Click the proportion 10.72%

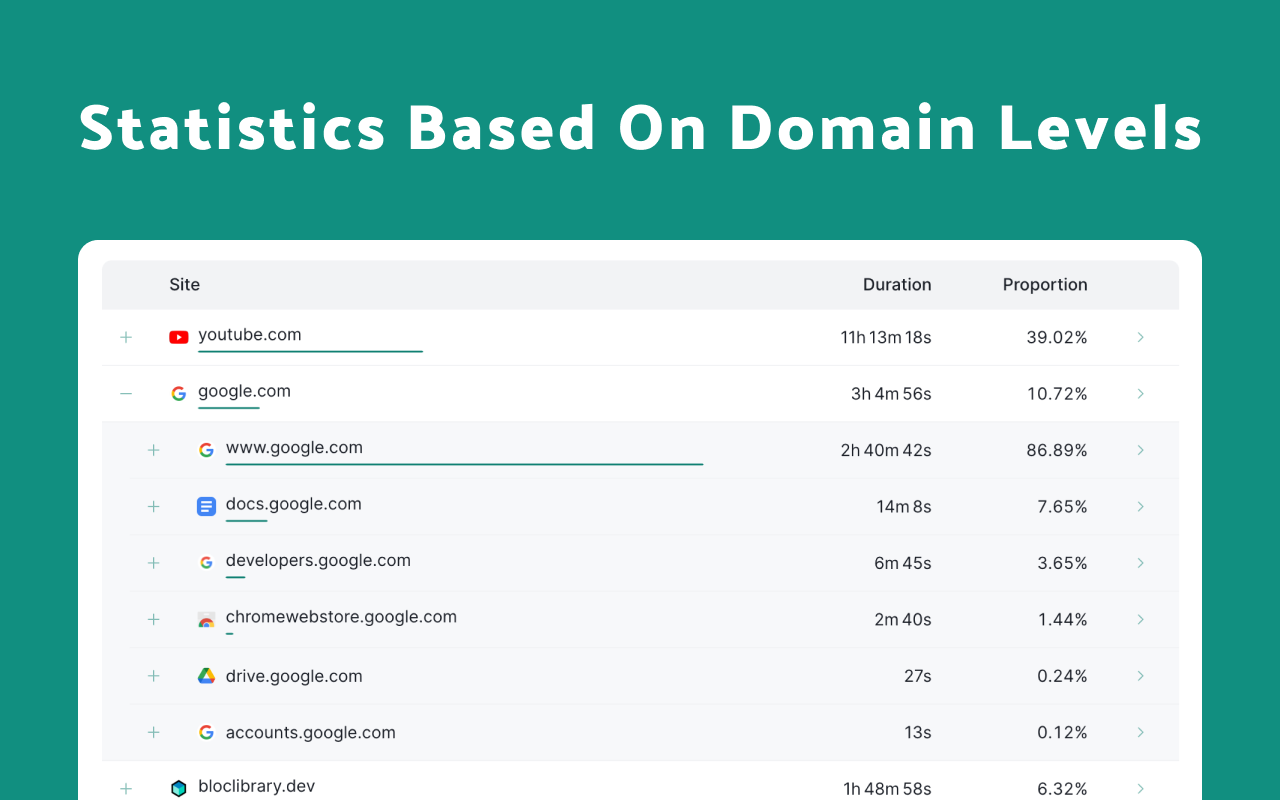(x=1057, y=394)
